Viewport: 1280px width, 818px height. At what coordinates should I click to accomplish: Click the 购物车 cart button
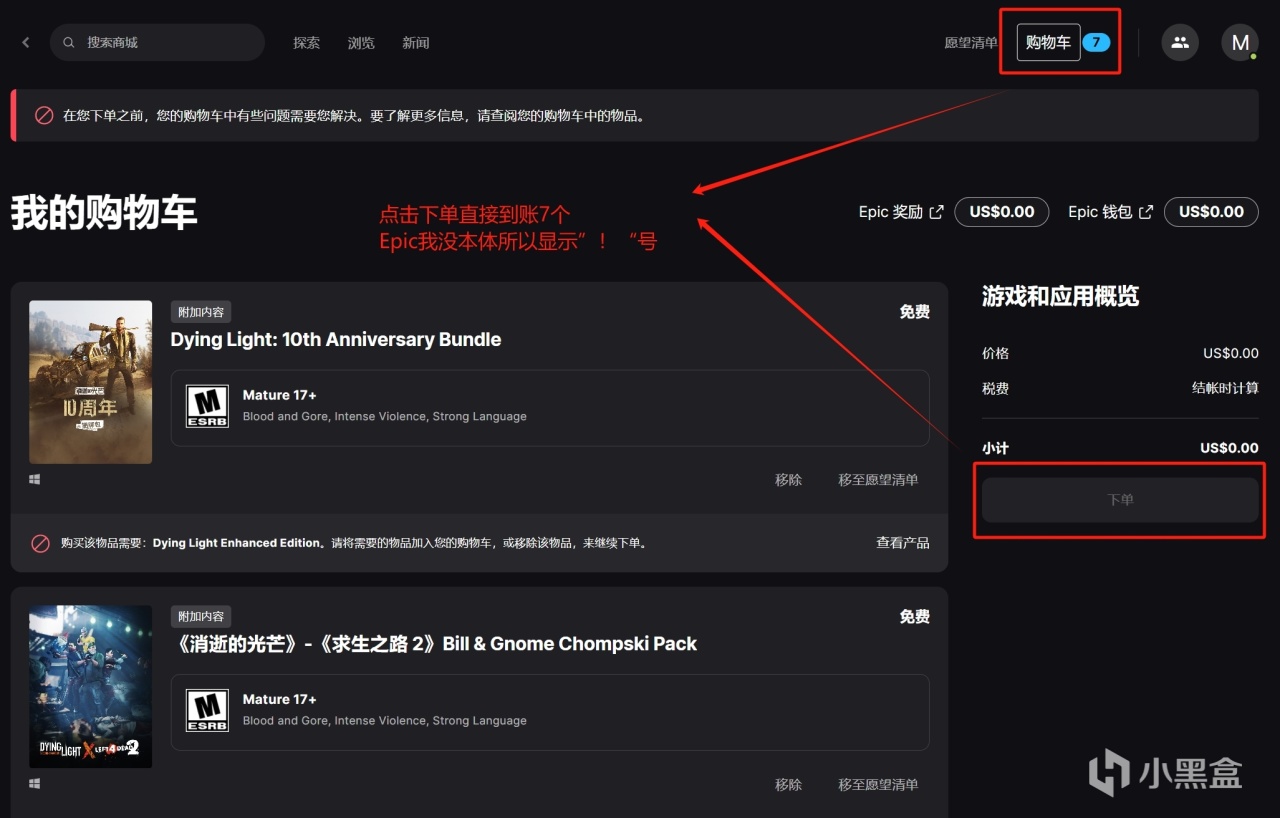(x=1049, y=42)
